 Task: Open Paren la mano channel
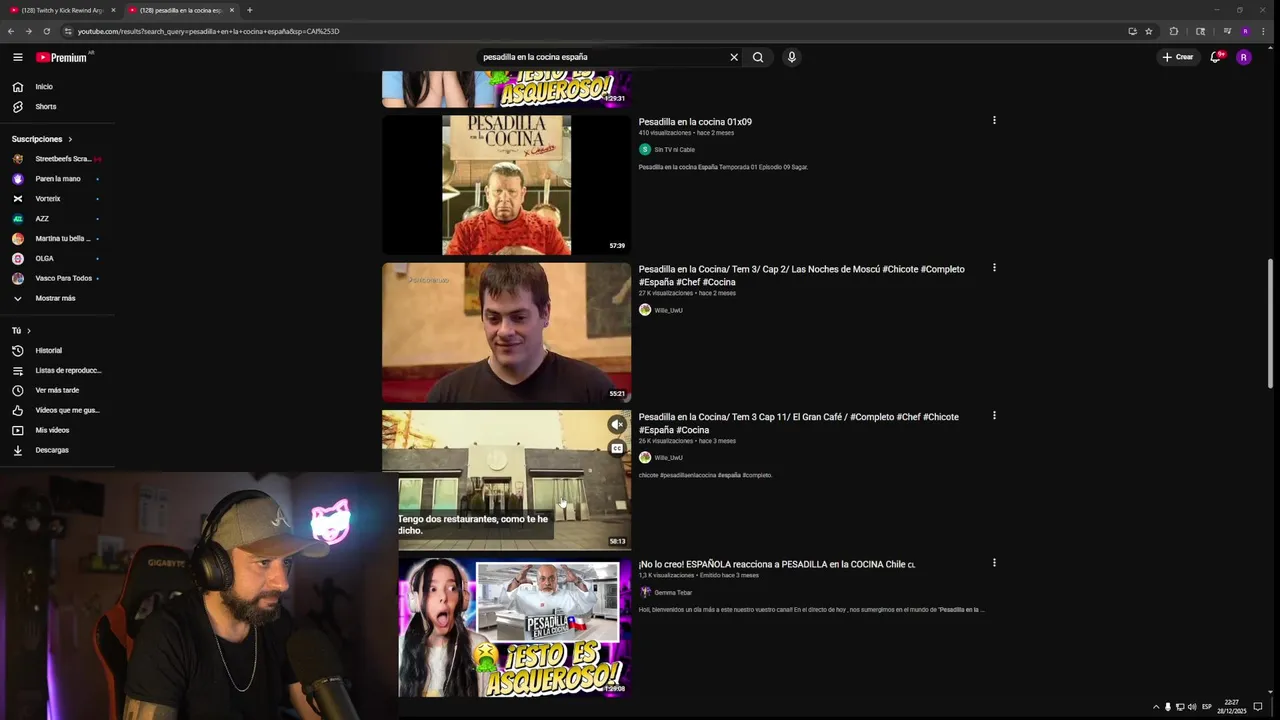[x=57, y=179]
